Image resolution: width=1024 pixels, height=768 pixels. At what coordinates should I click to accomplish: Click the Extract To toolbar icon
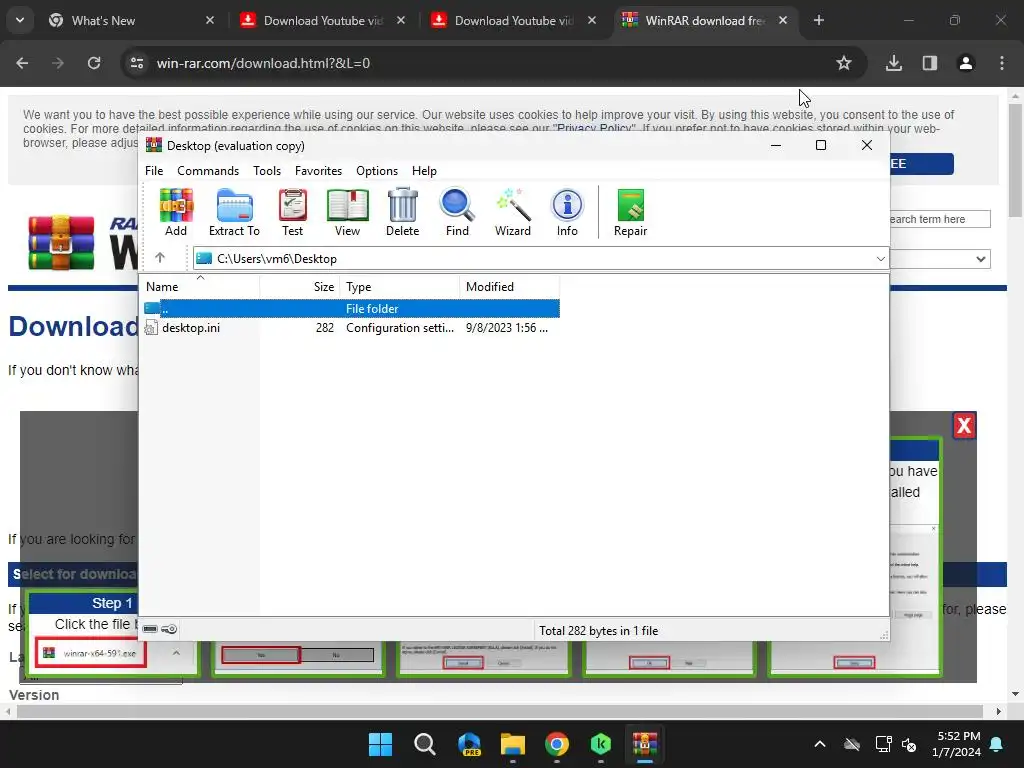click(x=234, y=212)
